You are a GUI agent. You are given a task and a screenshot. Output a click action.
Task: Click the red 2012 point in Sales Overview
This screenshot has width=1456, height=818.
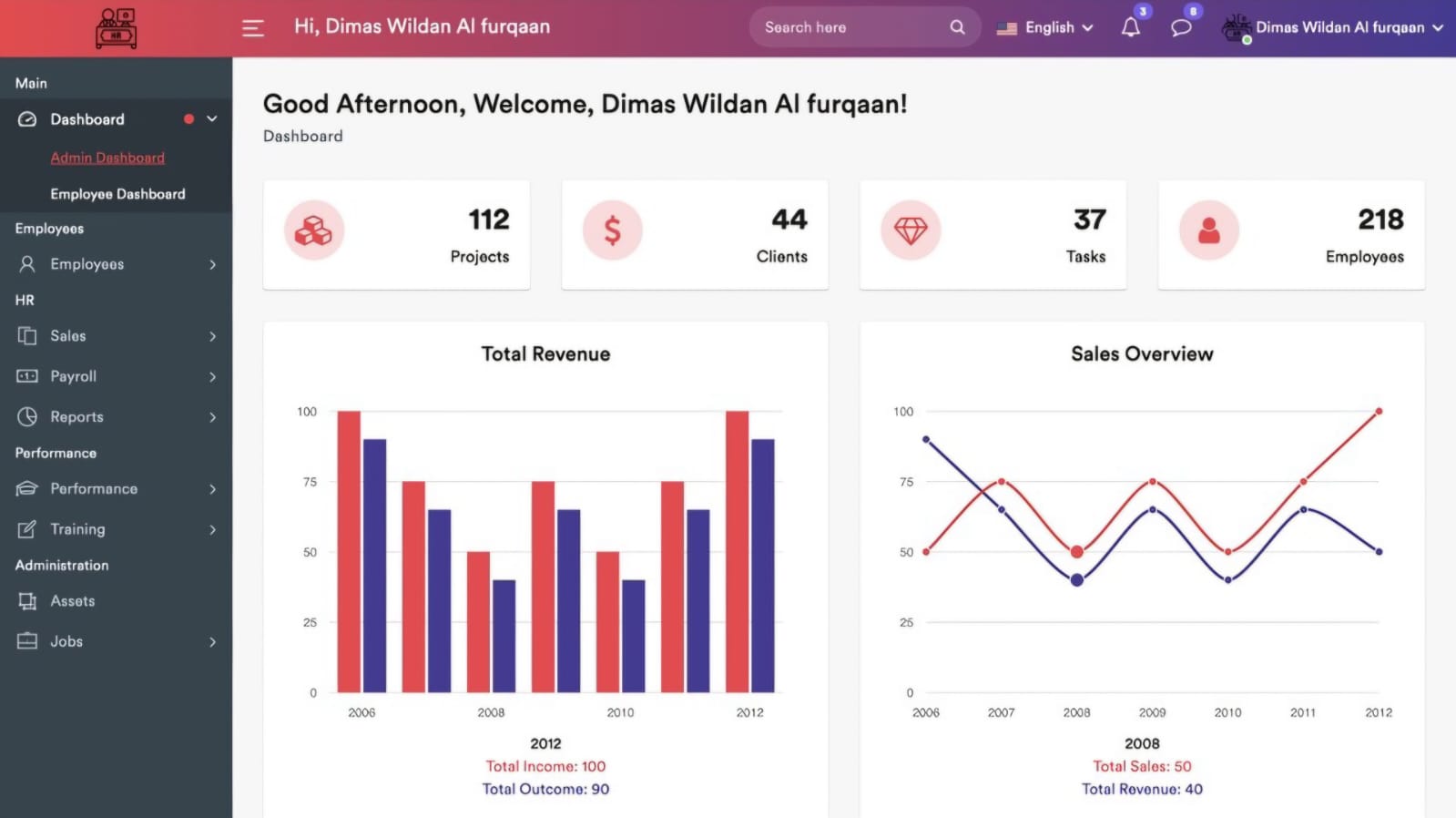click(x=1379, y=411)
